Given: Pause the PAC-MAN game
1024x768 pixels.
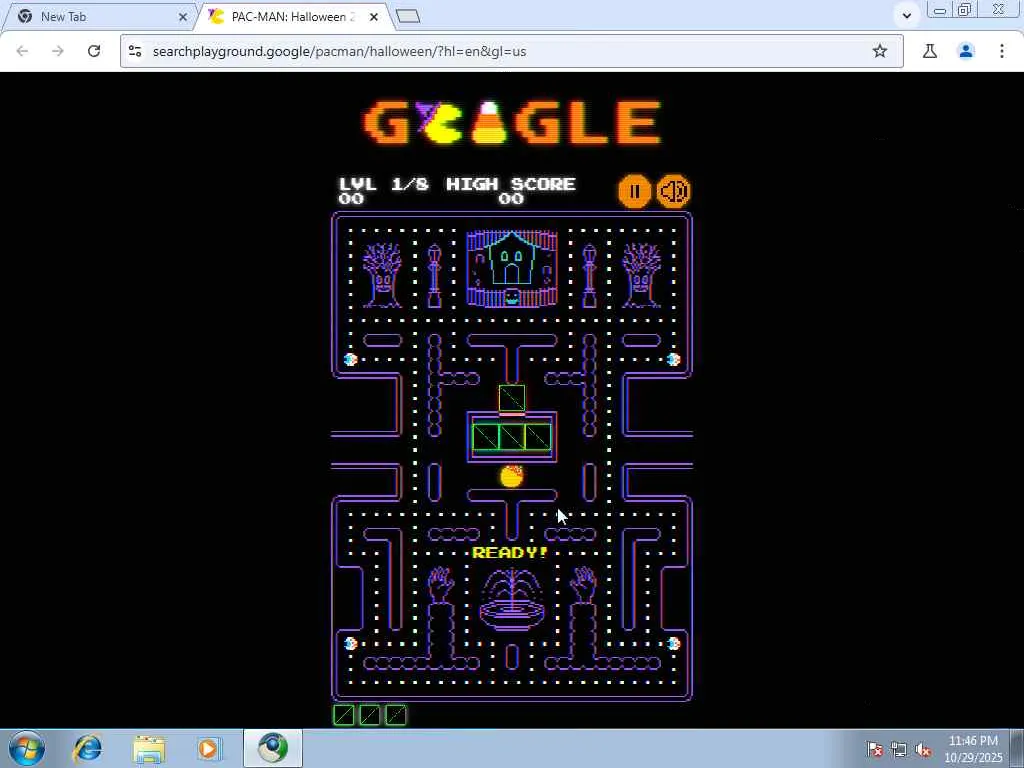Looking at the screenshot, I should tap(634, 191).
